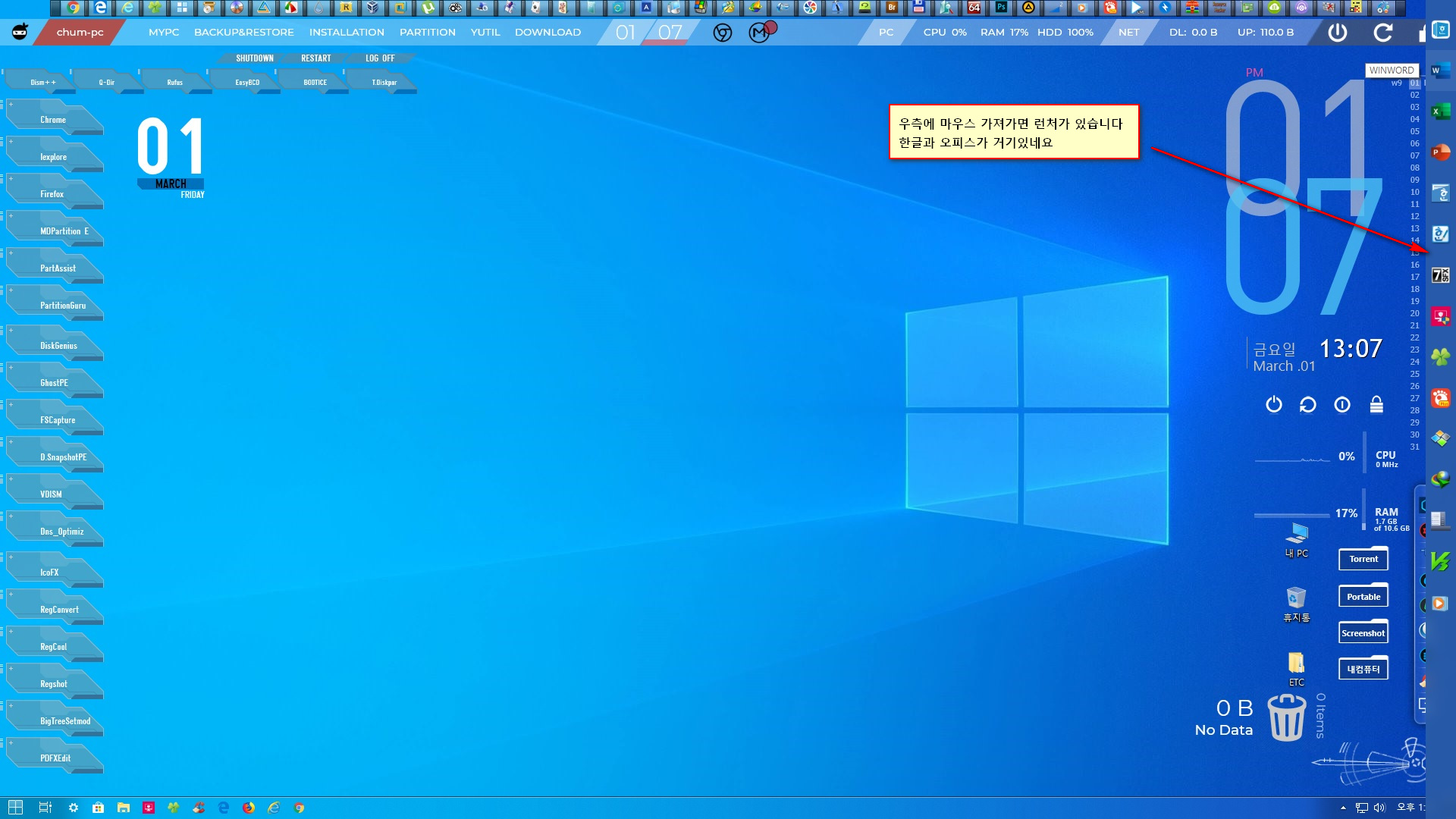This screenshot has width=1456, height=819.
Task: Open the 내컴퓨터 folder button
Action: [1363, 669]
